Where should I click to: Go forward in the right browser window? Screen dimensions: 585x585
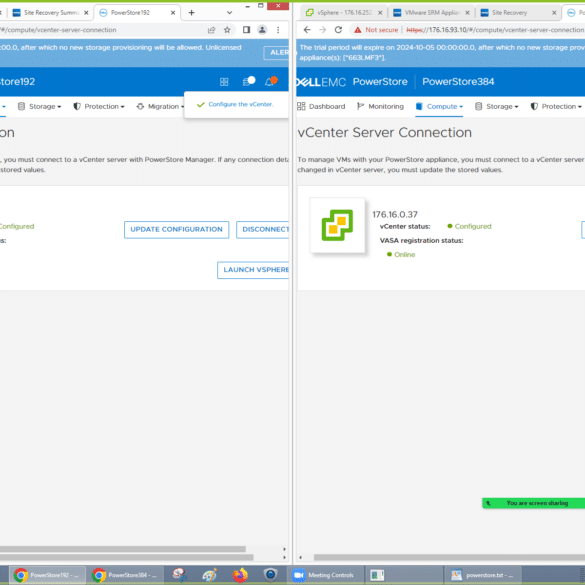323,30
